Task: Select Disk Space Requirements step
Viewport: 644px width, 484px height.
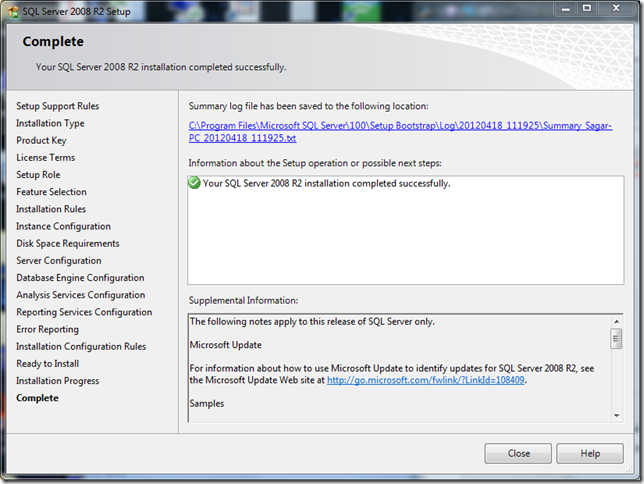Action: (x=68, y=244)
